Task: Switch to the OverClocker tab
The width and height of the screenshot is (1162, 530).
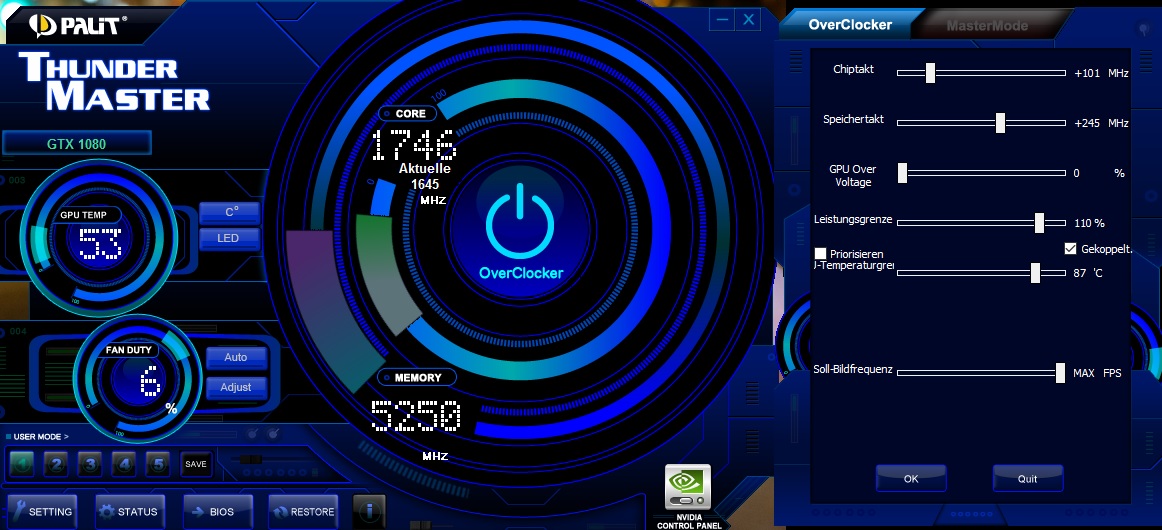Action: point(850,24)
